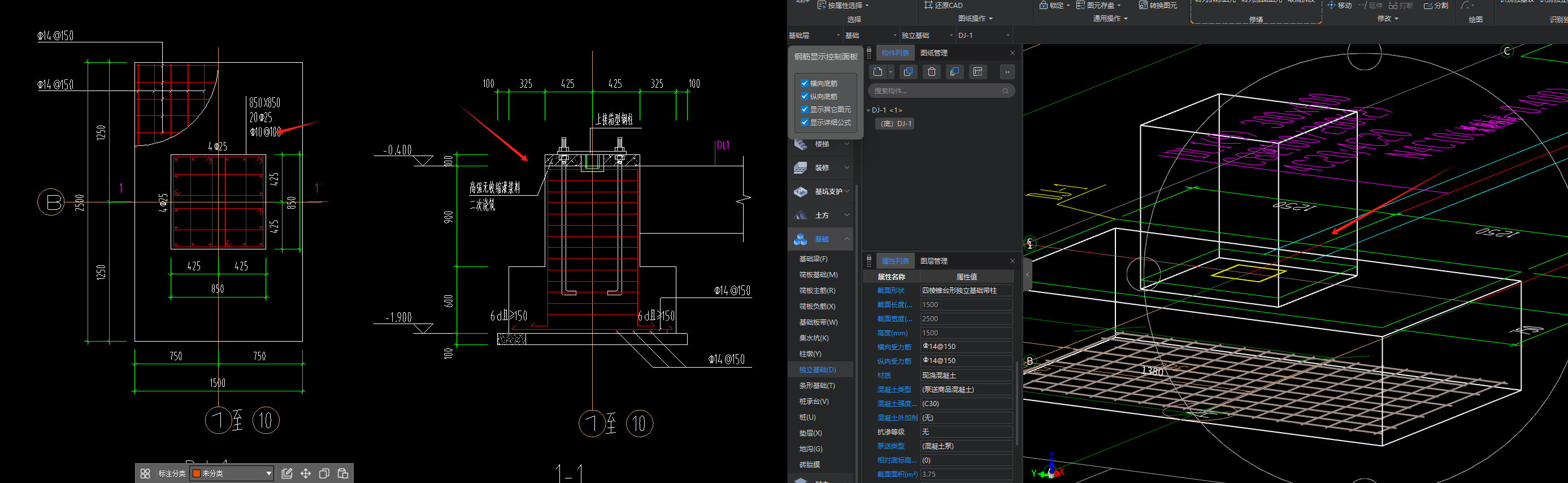The image size is (1568, 483).
Task: Collapse the 基础 category section
Action: pyautogui.click(x=846, y=239)
